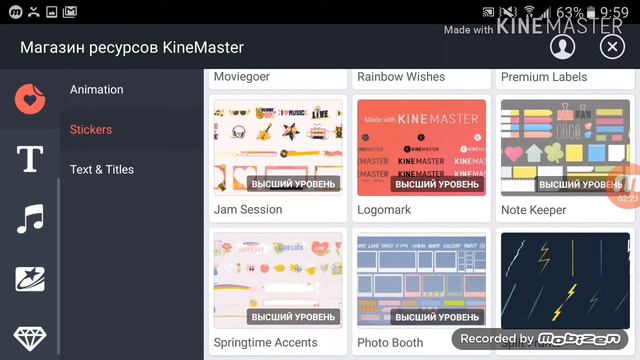Click the Rainbow Wishes pack title
Screen dimensions: 640x360
[401, 77]
